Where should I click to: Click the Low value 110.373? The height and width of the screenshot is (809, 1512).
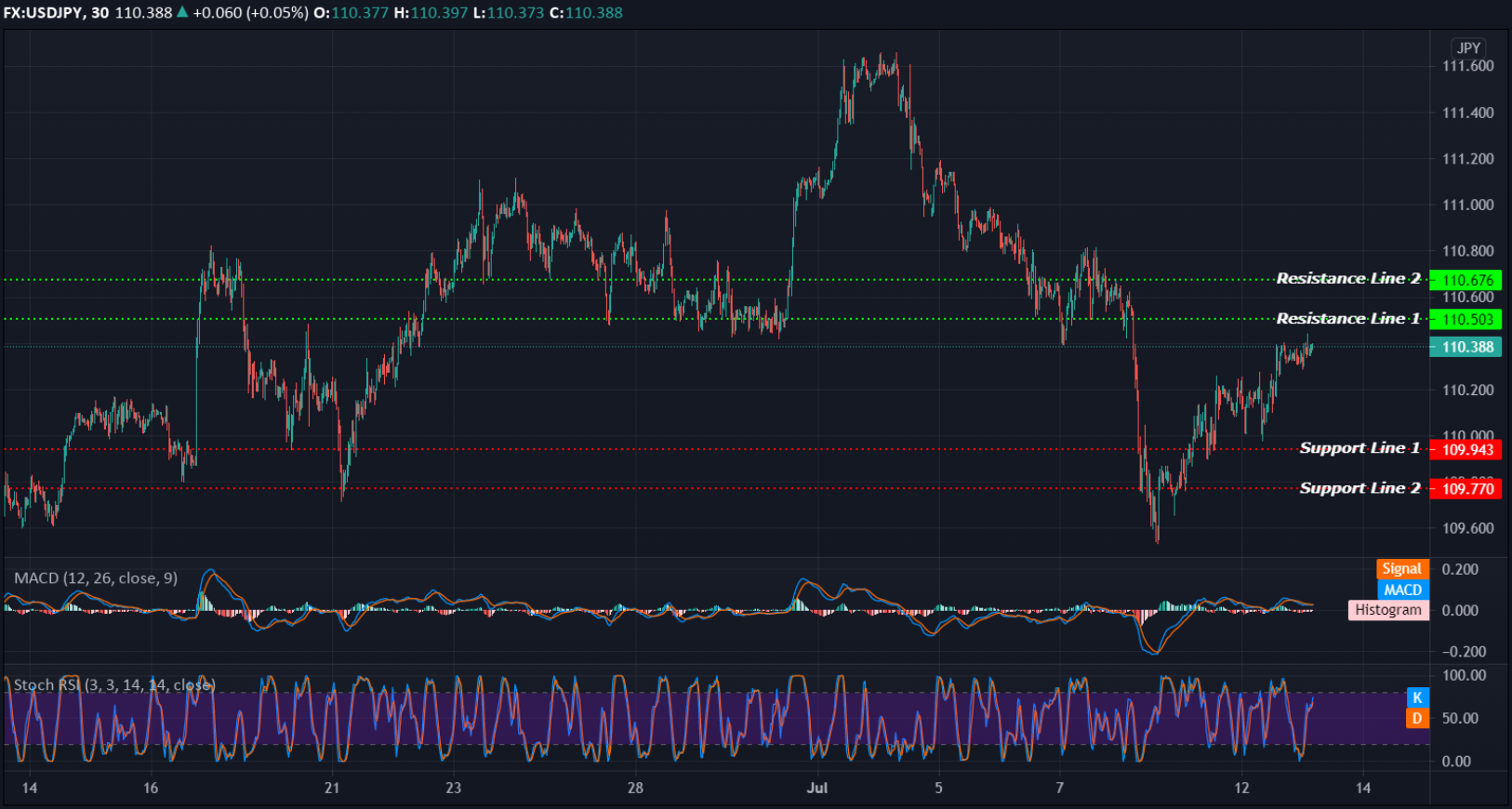[515, 13]
